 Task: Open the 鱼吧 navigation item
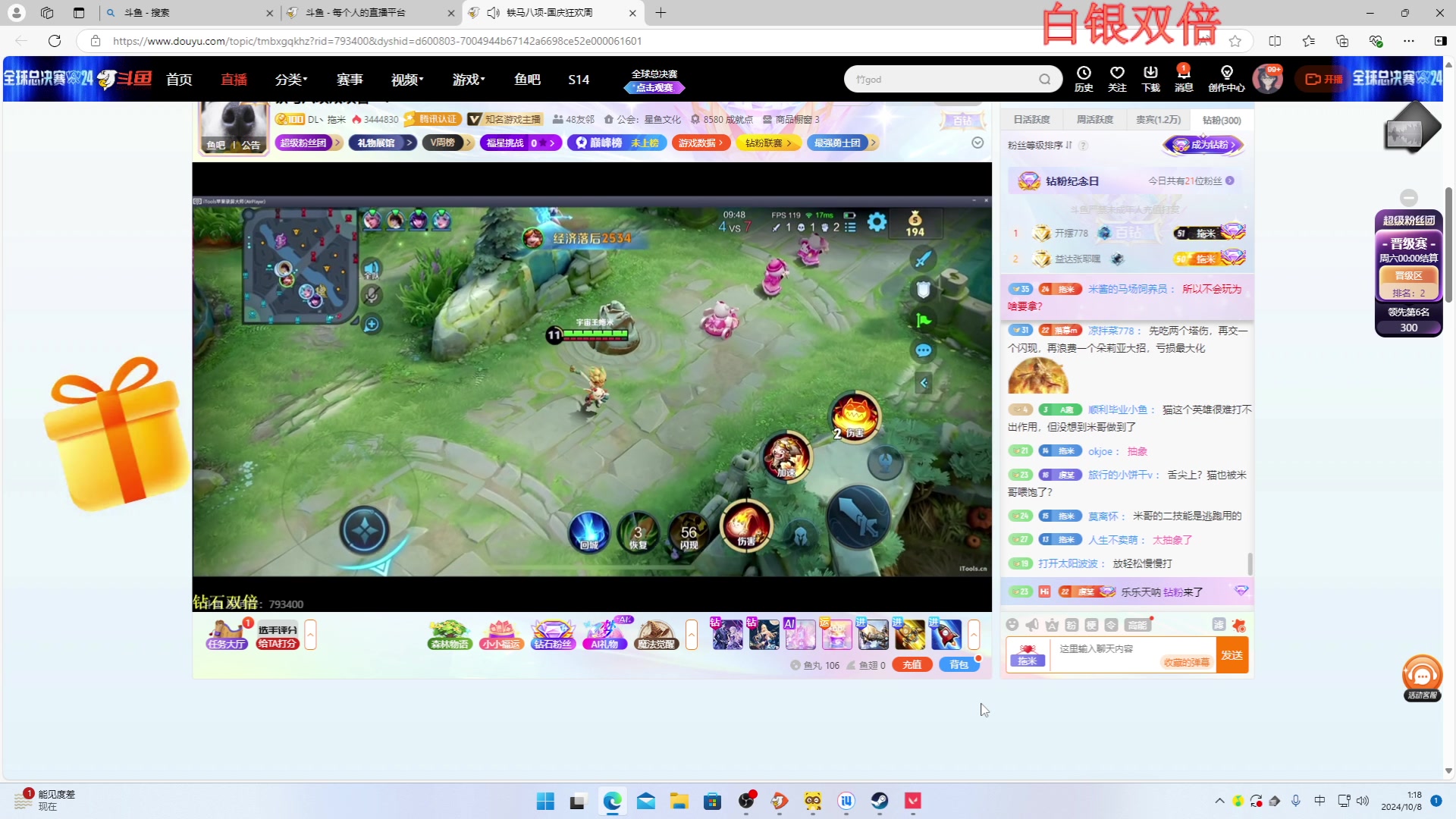coord(527,79)
